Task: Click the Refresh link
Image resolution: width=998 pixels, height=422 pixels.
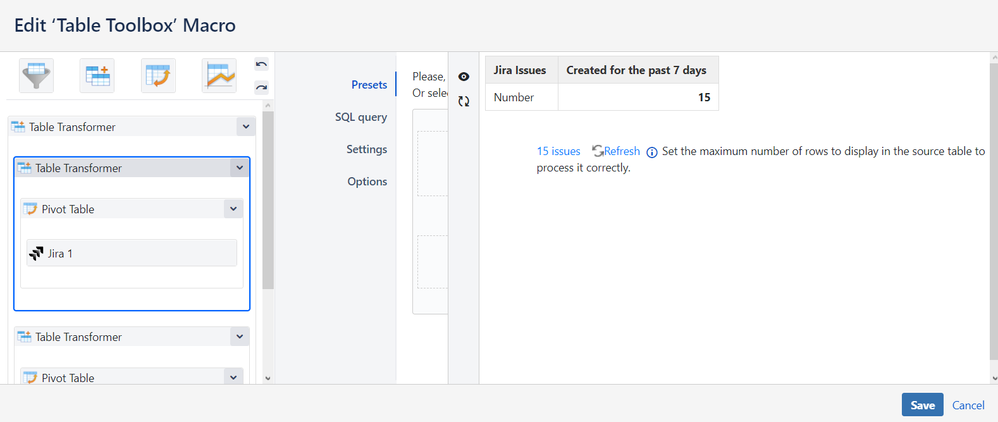Action: 622,151
